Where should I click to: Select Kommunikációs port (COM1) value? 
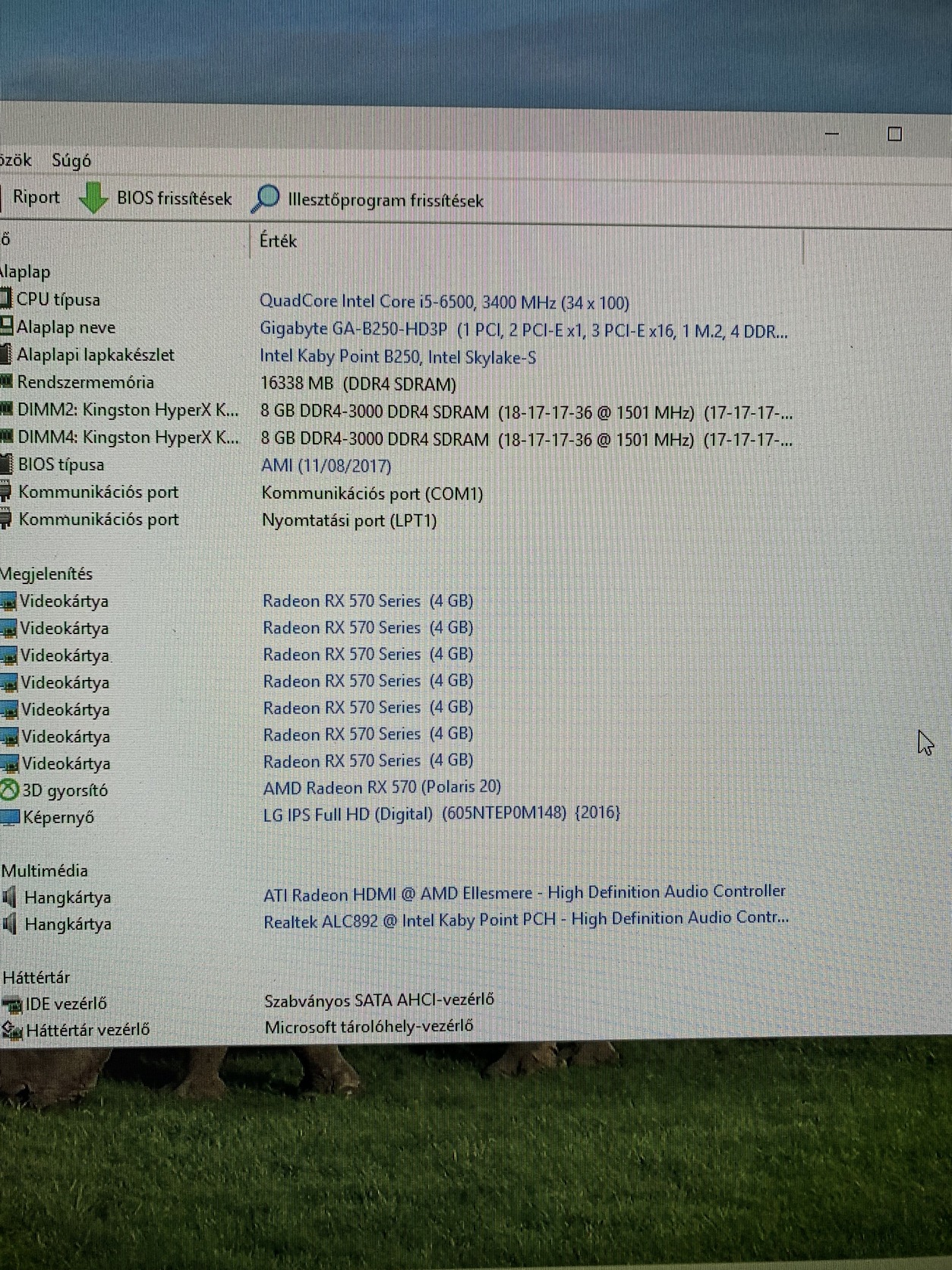[x=372, y=494]
